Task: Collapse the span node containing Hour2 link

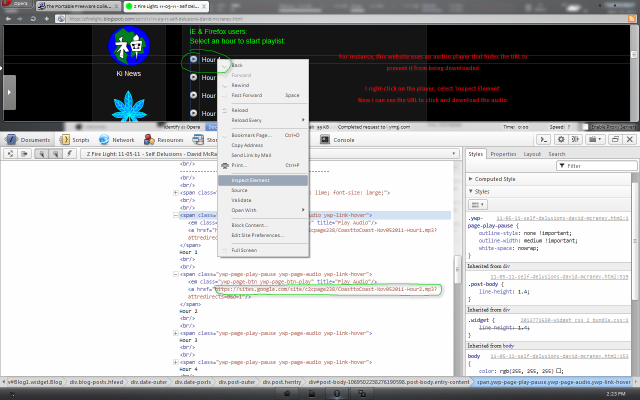Action: (x=176, y=274)
